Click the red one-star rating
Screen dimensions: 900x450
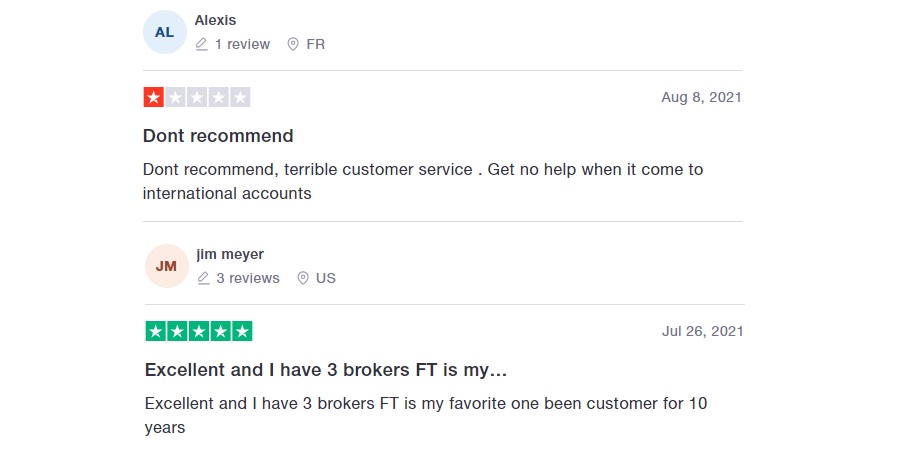(197, 97)
